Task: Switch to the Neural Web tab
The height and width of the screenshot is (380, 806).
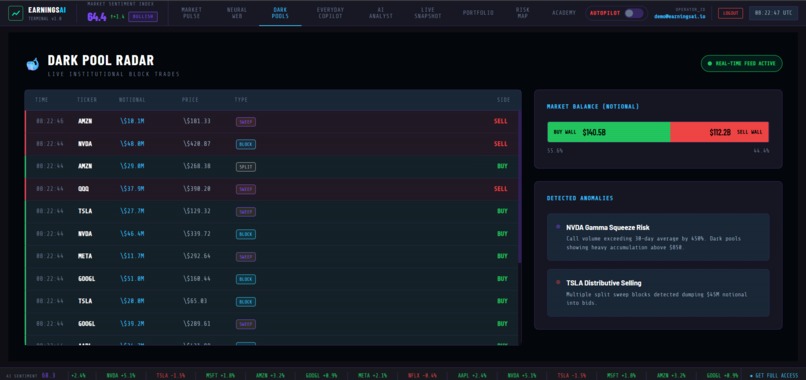Action: click(x=236, y=13)
